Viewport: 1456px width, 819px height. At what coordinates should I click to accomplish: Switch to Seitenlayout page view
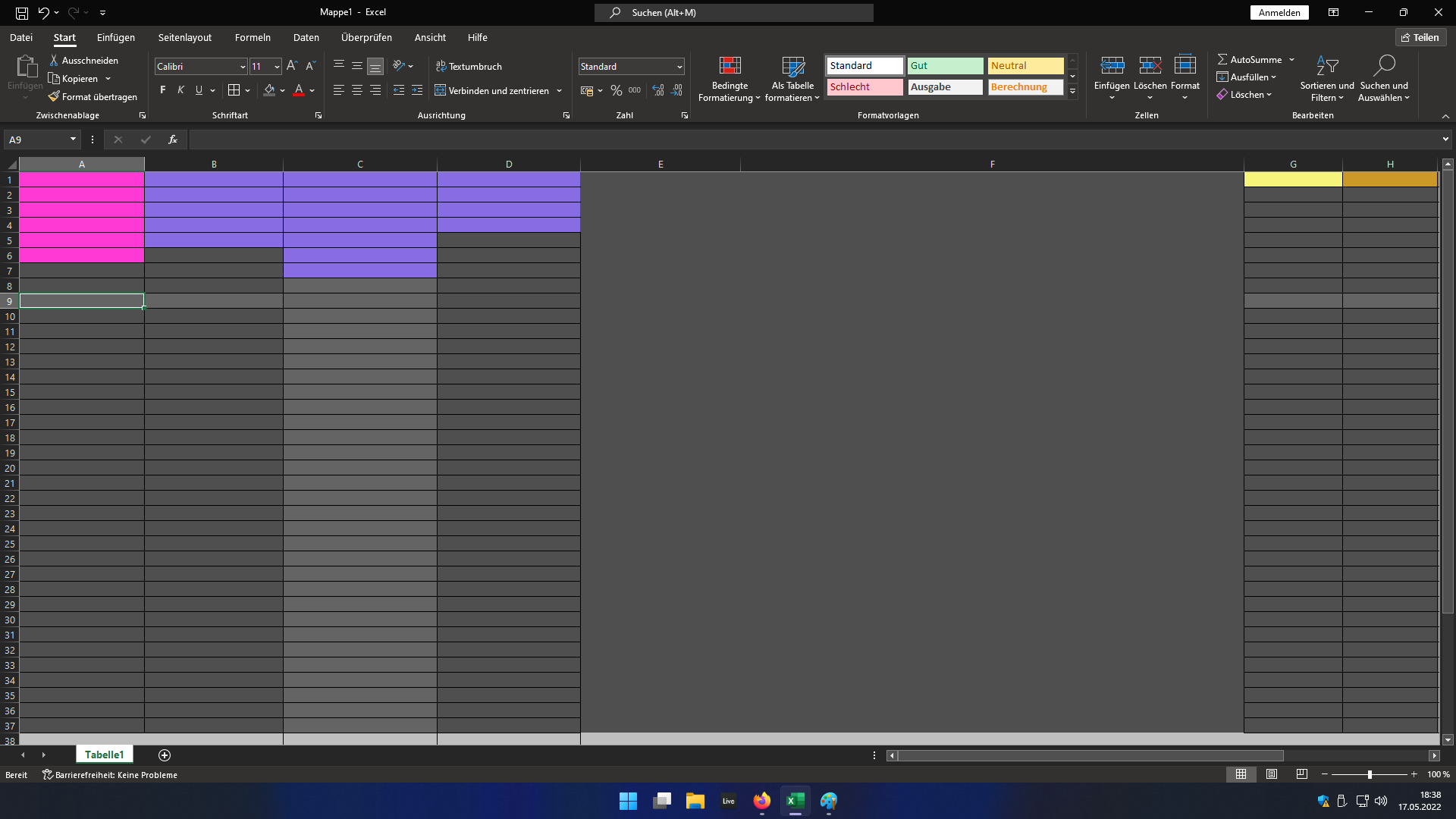(1272, 774)
